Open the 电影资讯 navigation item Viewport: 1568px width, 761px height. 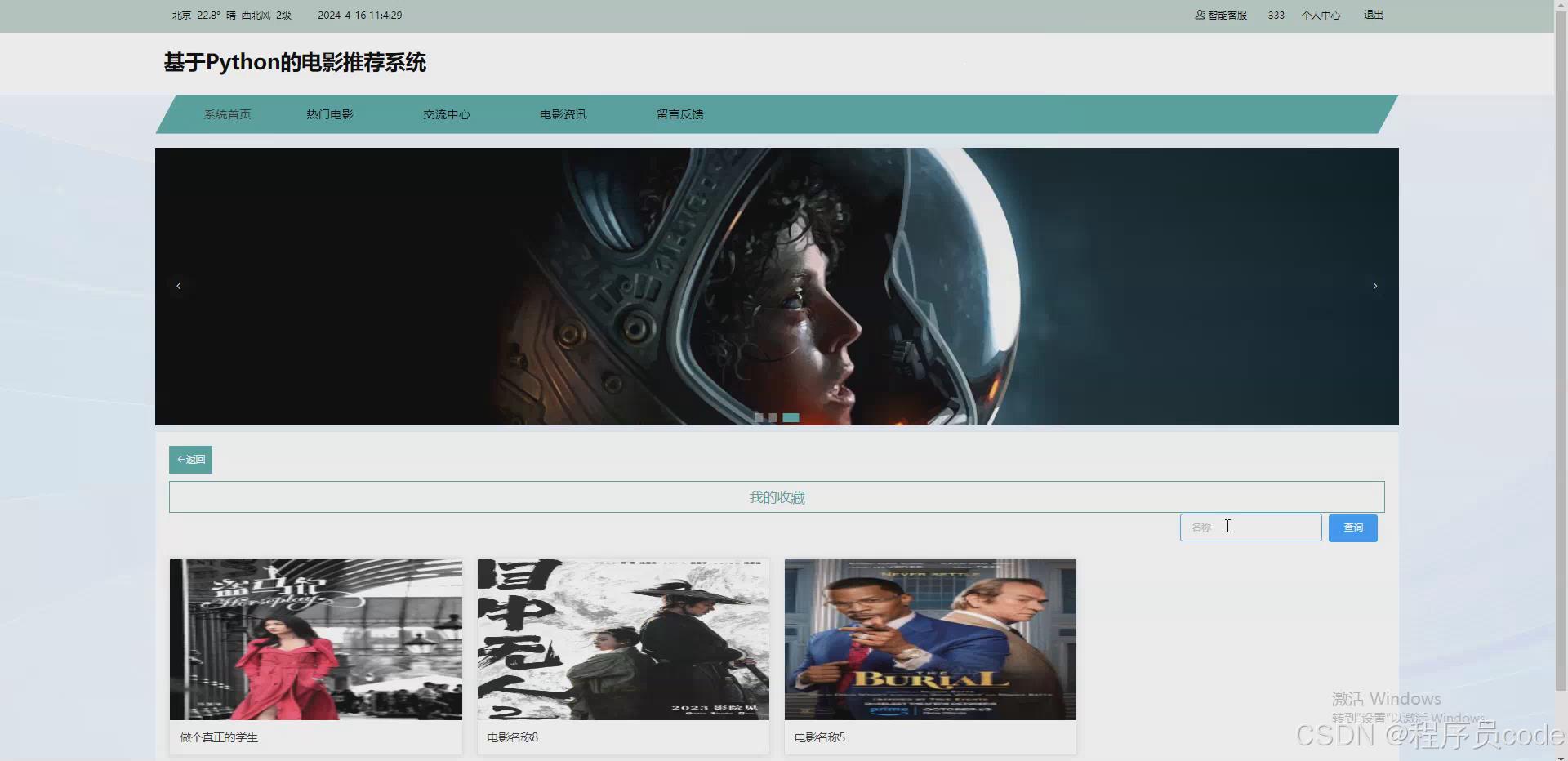pyautogui.click(x=563, y=114)
